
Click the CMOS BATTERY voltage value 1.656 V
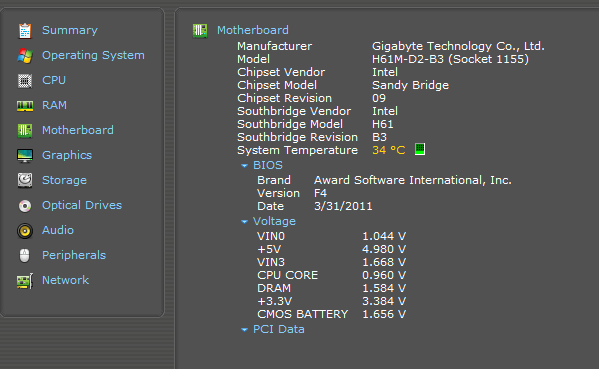[x=384, y=314]
